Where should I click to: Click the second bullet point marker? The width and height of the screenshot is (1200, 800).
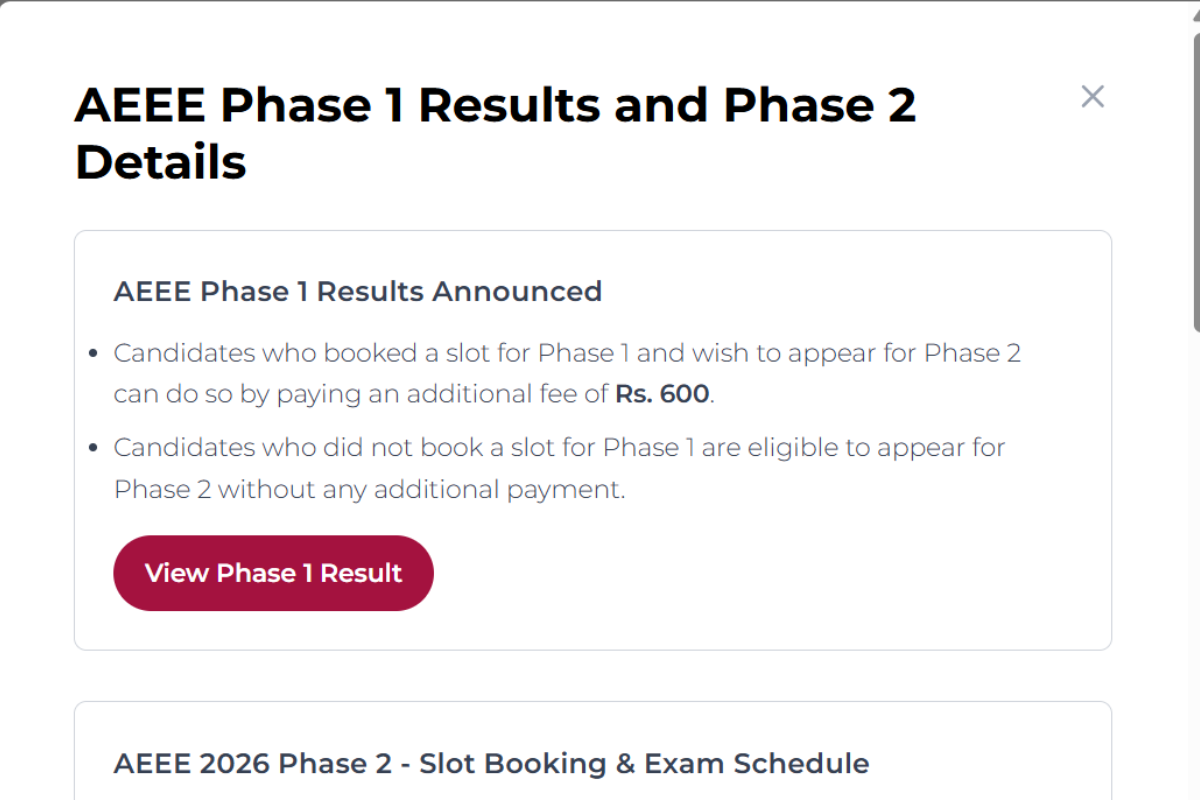[93, 445]
